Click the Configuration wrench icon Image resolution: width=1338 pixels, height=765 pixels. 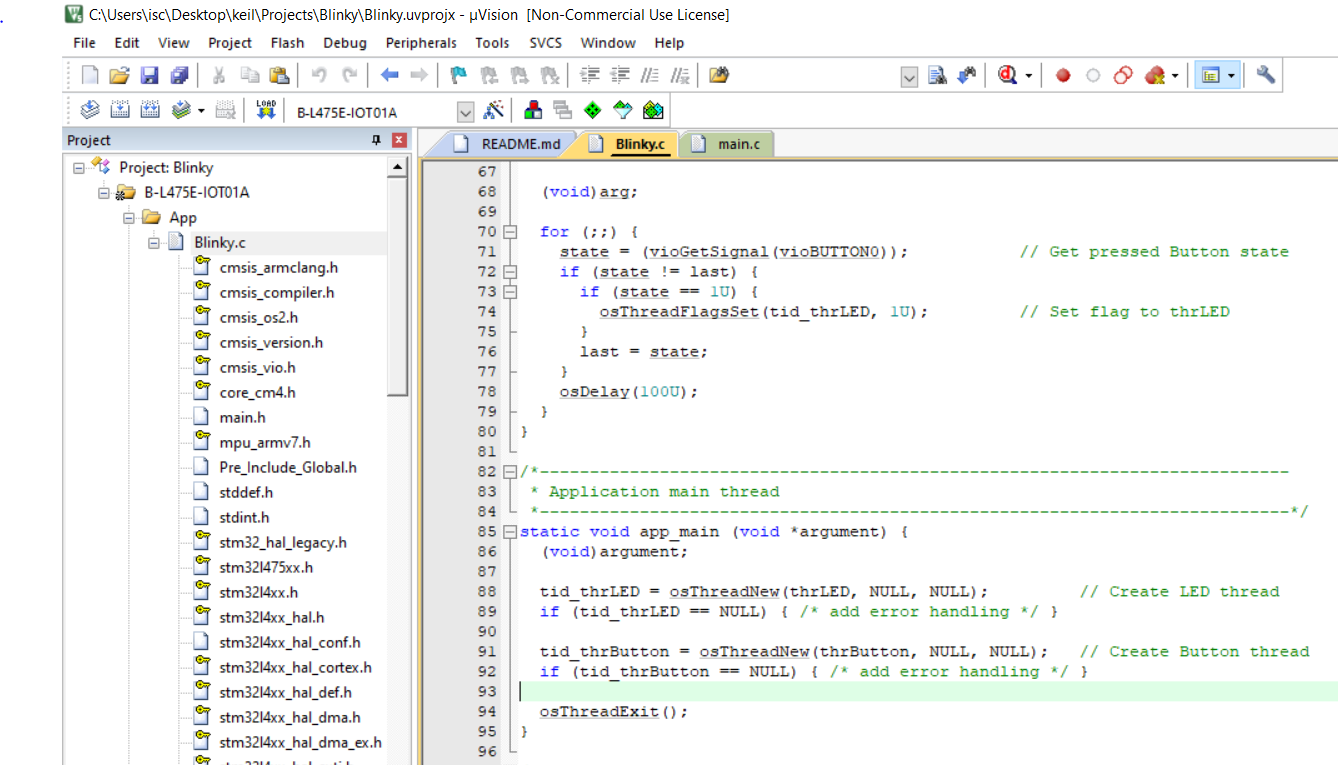click(x=1266, y=76)
